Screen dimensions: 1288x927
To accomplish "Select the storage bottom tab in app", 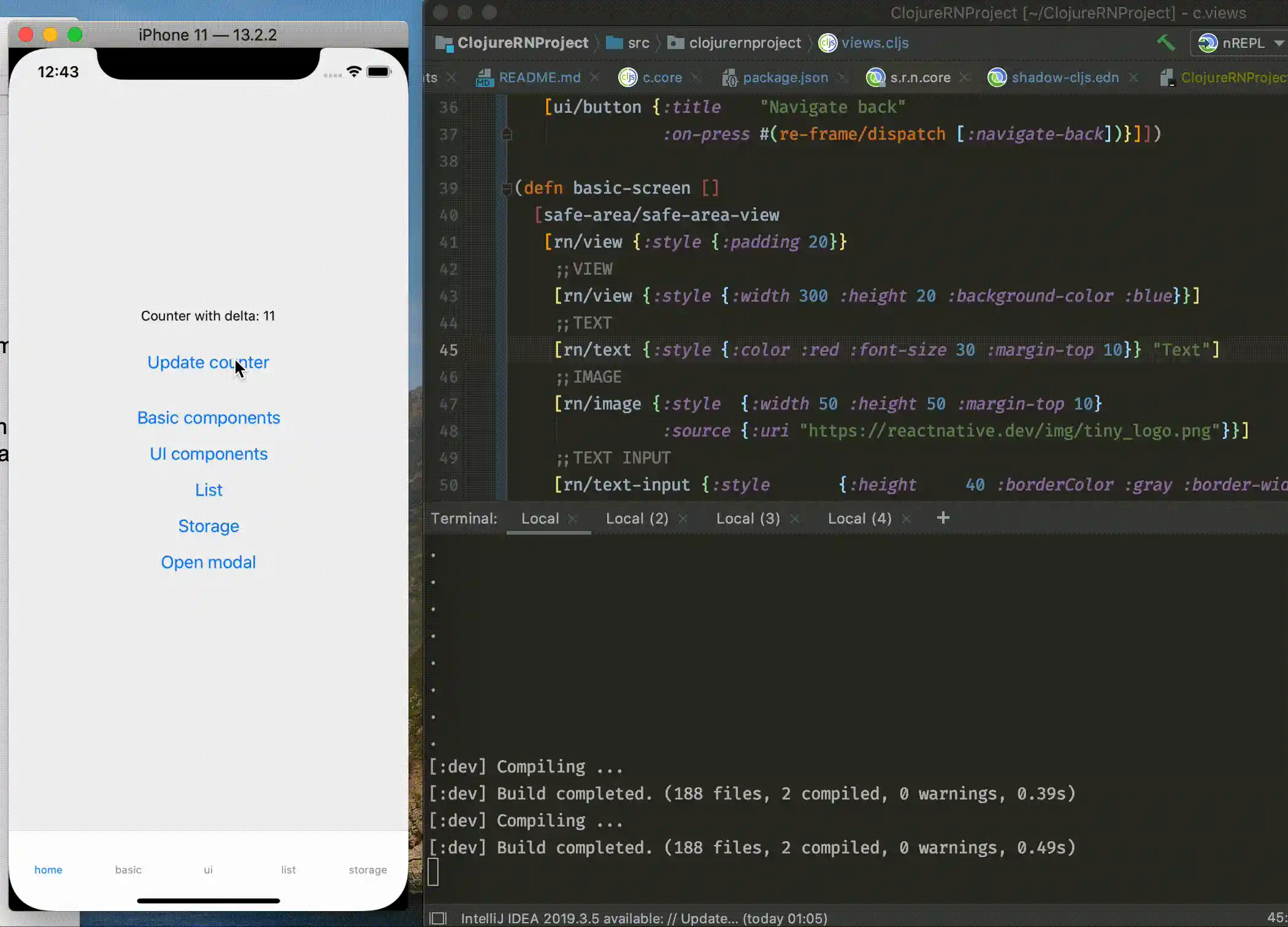I will 367,869.
